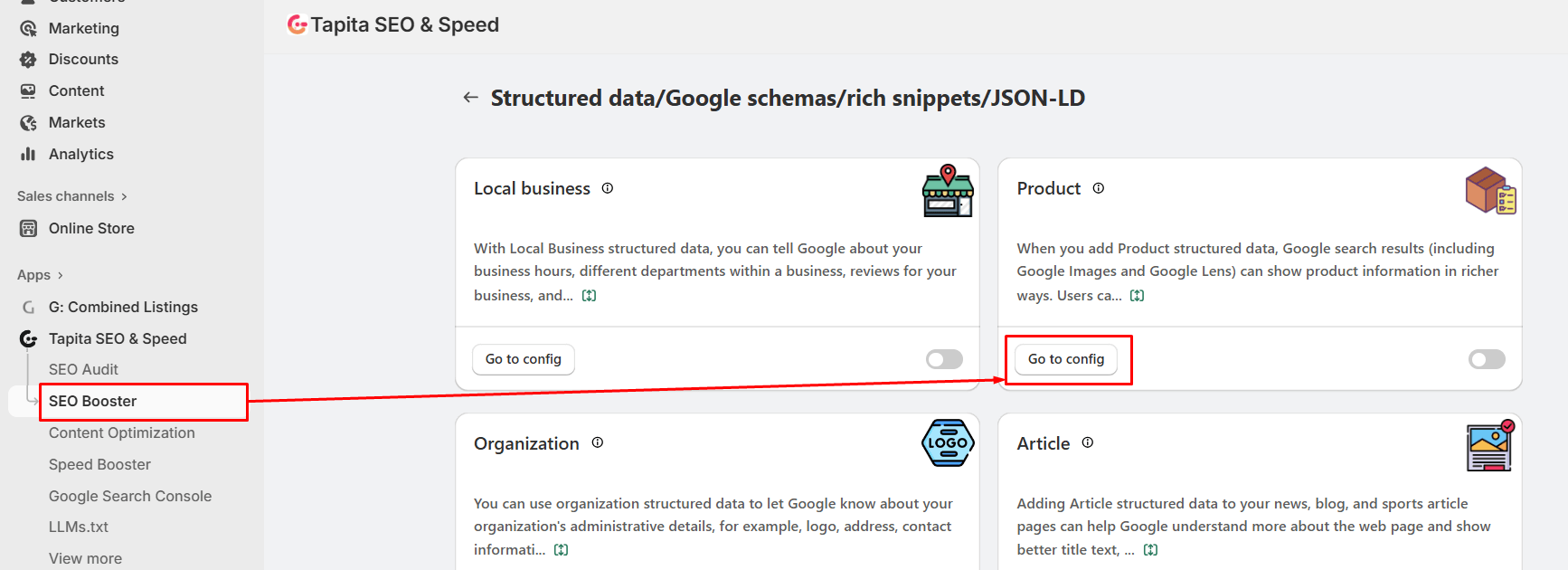Screen dimensions: 1568x570
Task: Click Go to config for Local business
Action: pos(524,359)
